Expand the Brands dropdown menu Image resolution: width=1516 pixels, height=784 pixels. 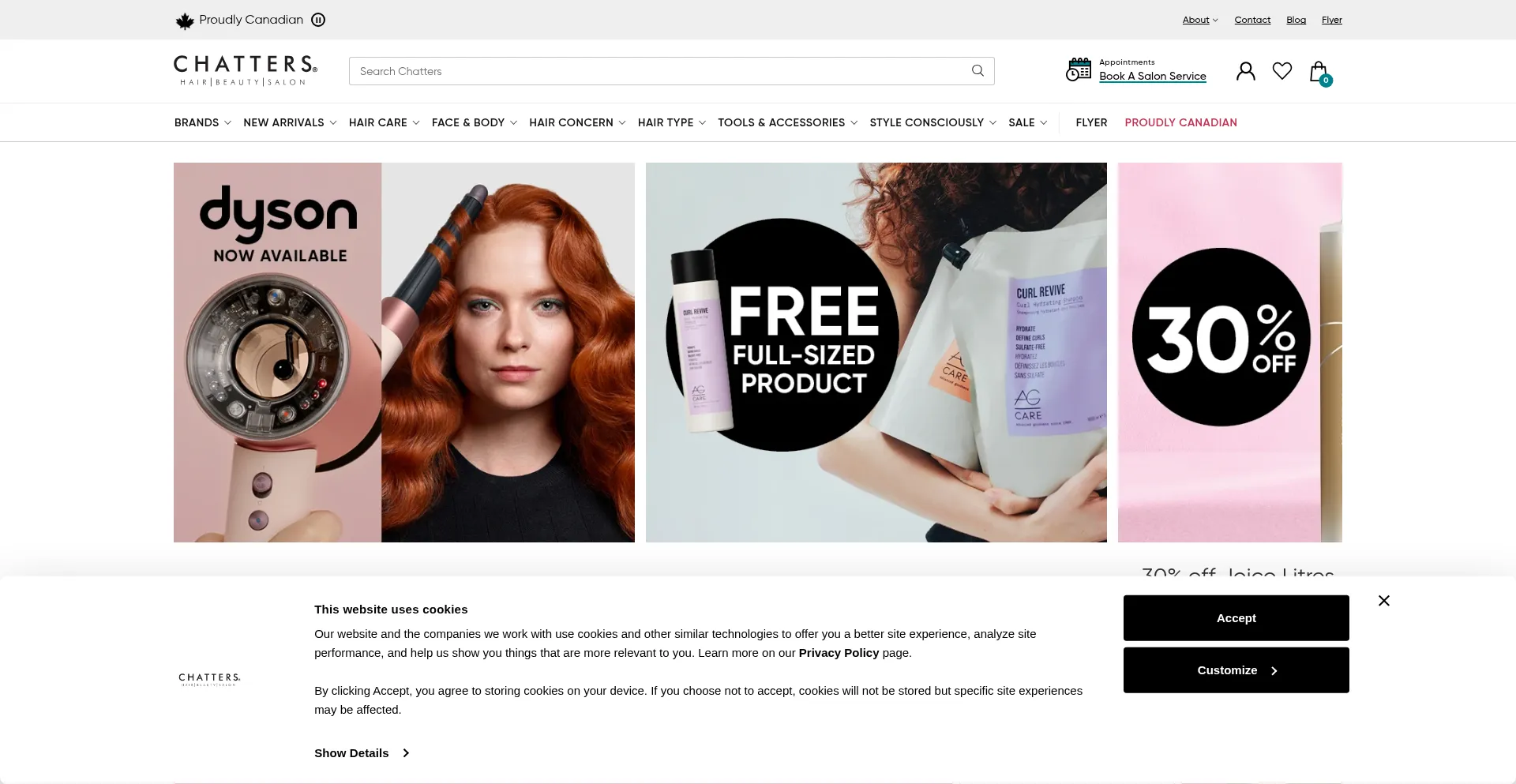[202, 122]
